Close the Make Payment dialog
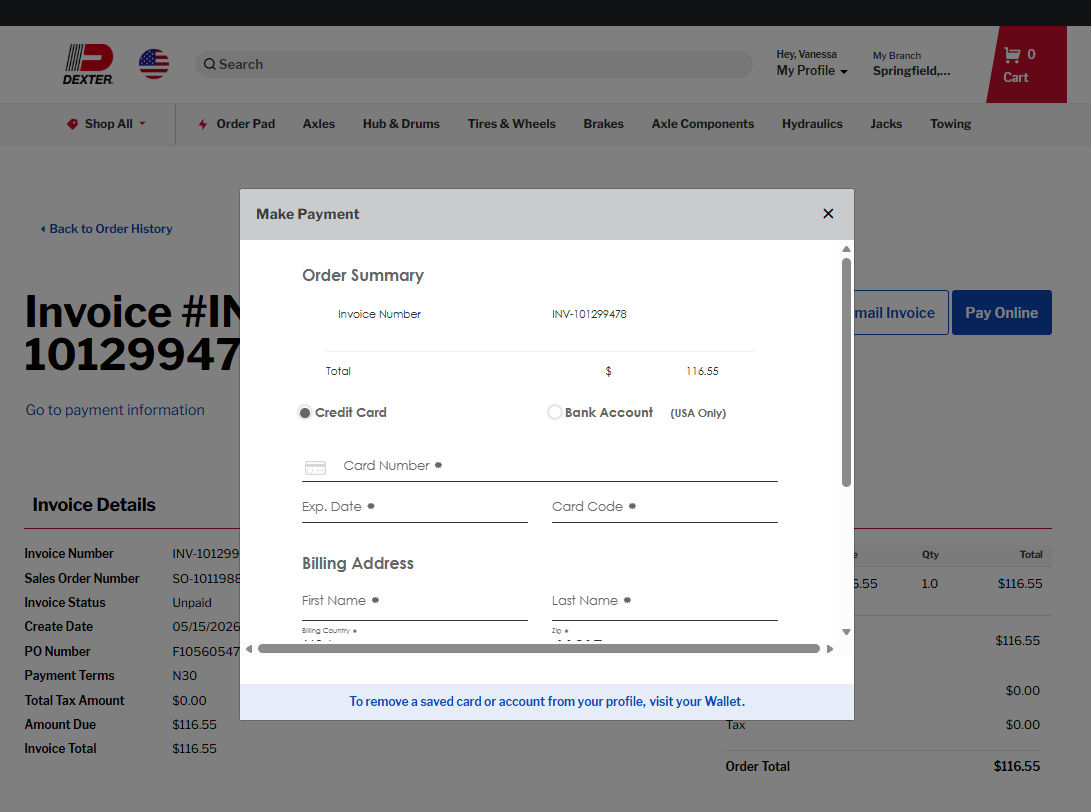1091x812 pixels. [828, 214]
